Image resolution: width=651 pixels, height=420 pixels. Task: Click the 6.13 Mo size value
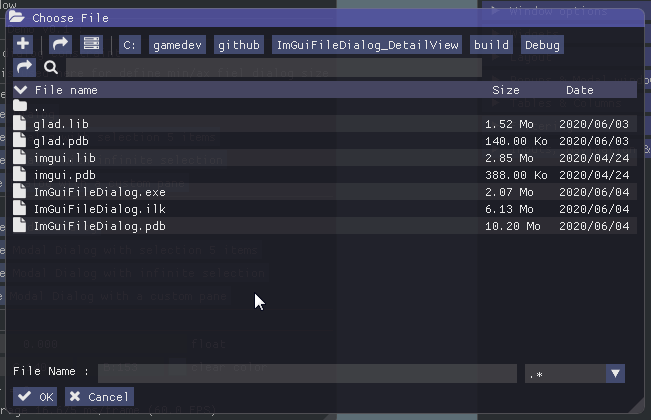[509, 209]
